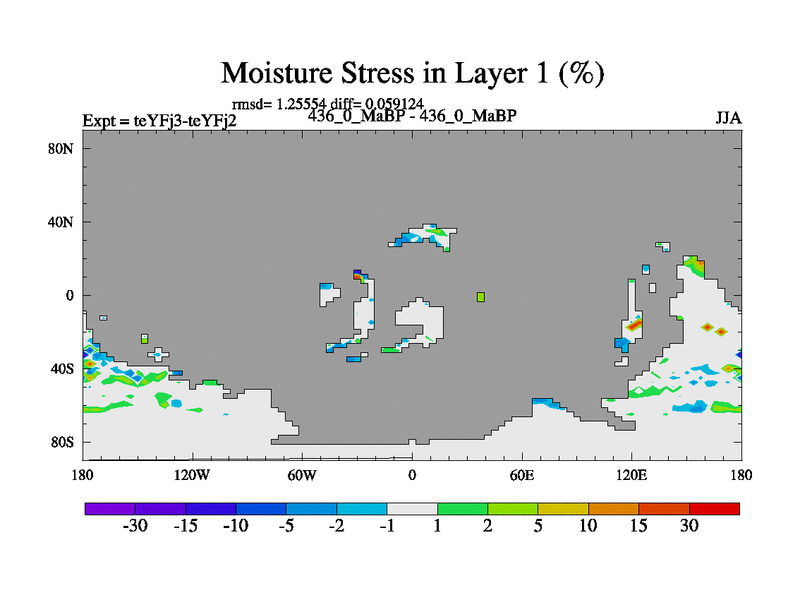
Task: Select the 60E longitude axis label
Action: pos(522,473)
